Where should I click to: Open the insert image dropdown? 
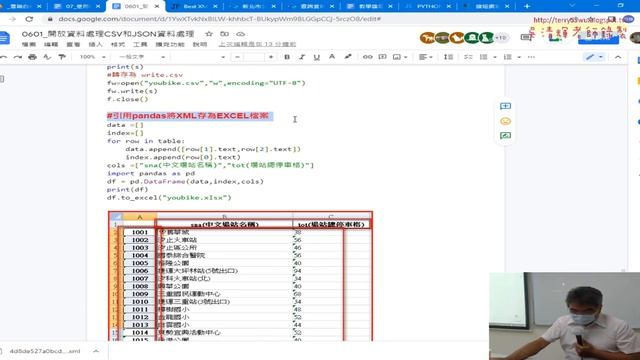click(x=400, y=57)
